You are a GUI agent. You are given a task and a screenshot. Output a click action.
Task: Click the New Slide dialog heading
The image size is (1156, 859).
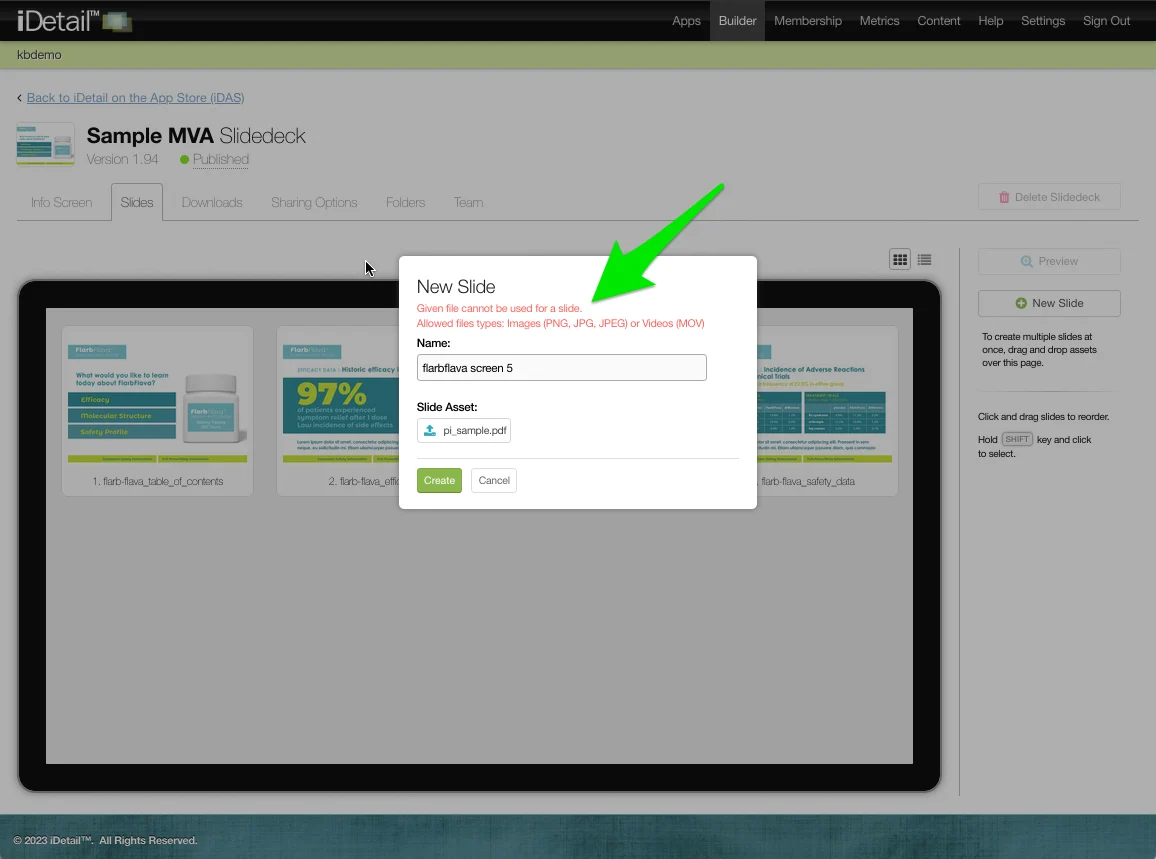coord(456,287)
